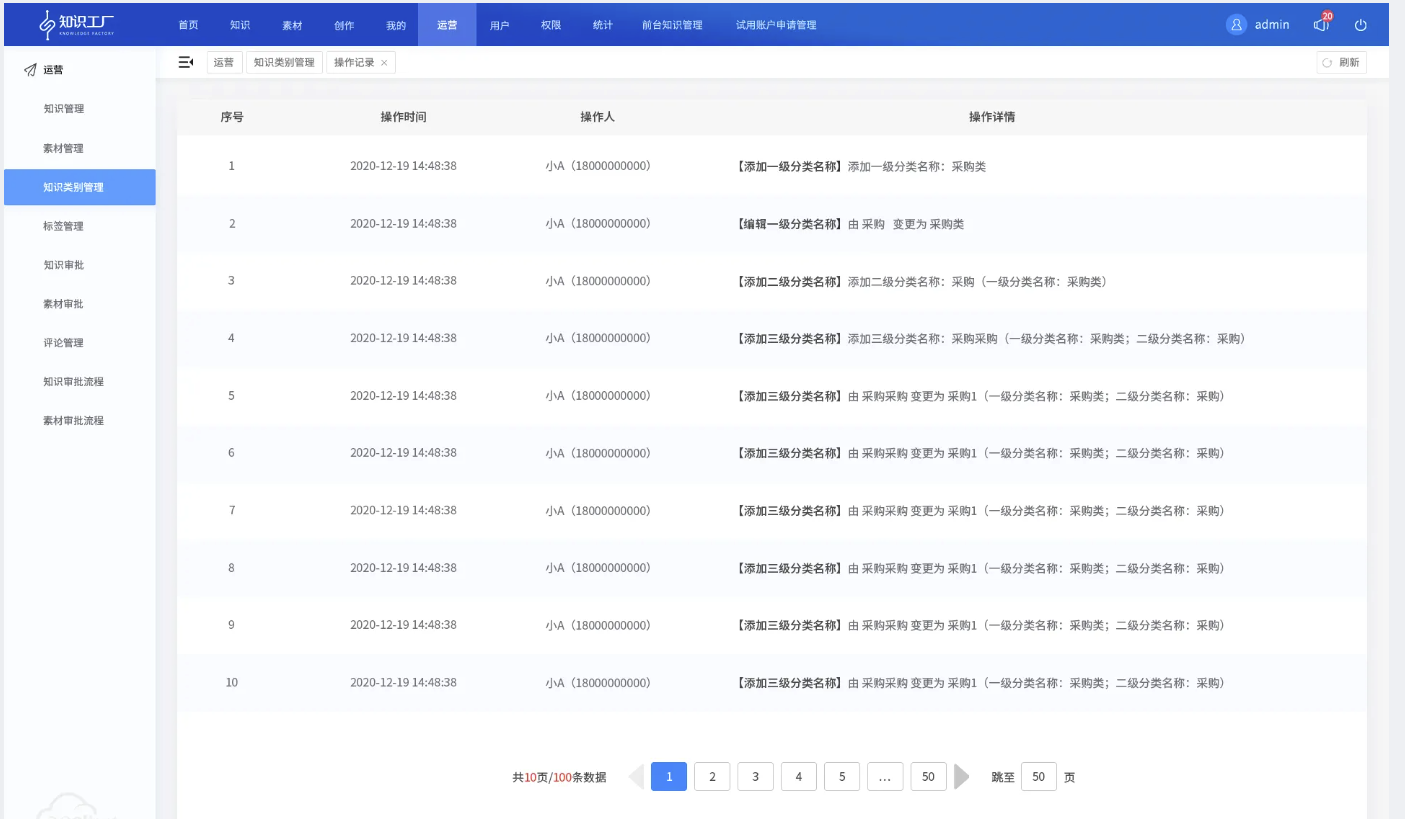
Task: Select row 2 detail 编辑一级分类名称
Action: click(x=849, y=225)
